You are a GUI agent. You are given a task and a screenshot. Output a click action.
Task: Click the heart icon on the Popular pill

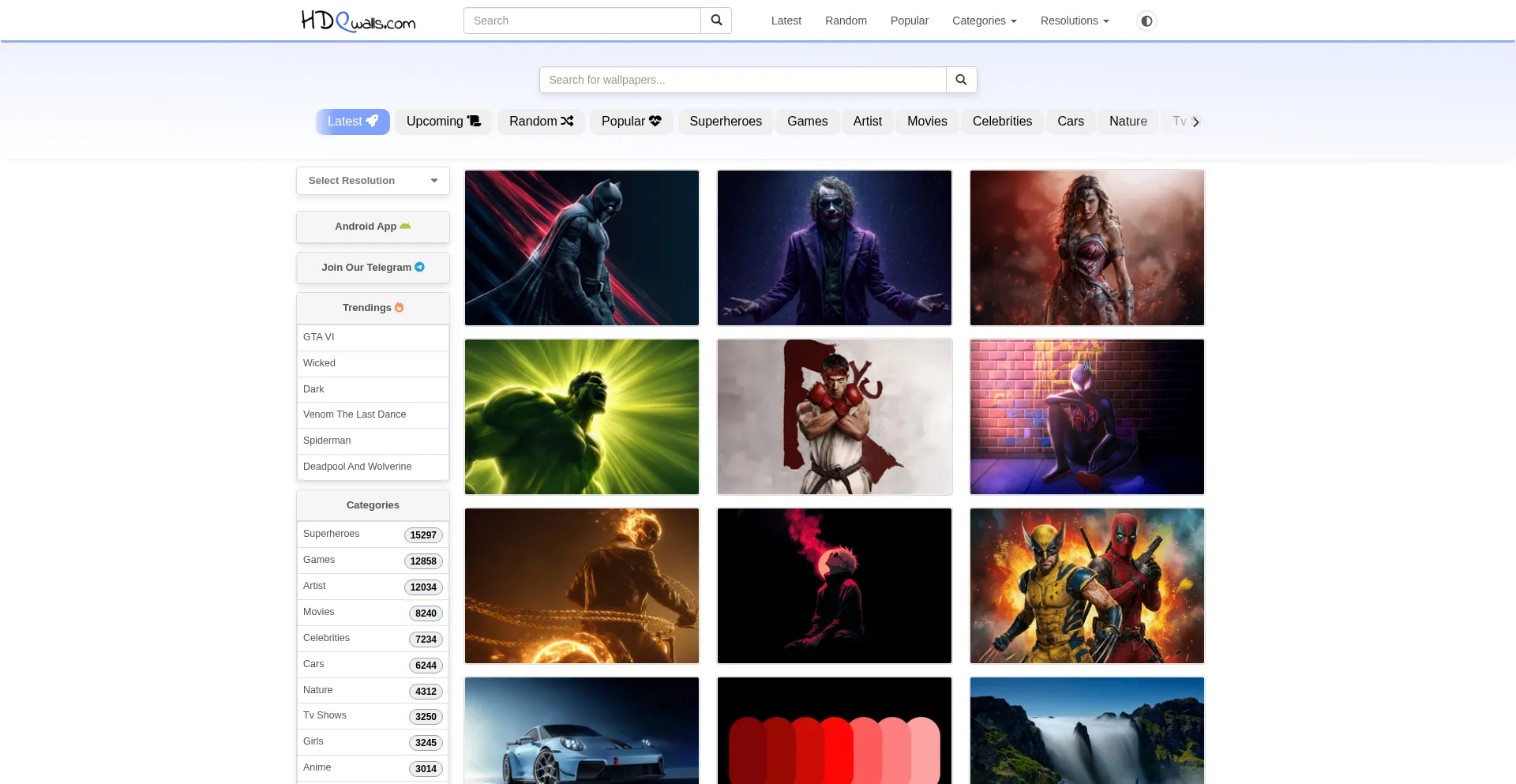(x=655, y=121)
